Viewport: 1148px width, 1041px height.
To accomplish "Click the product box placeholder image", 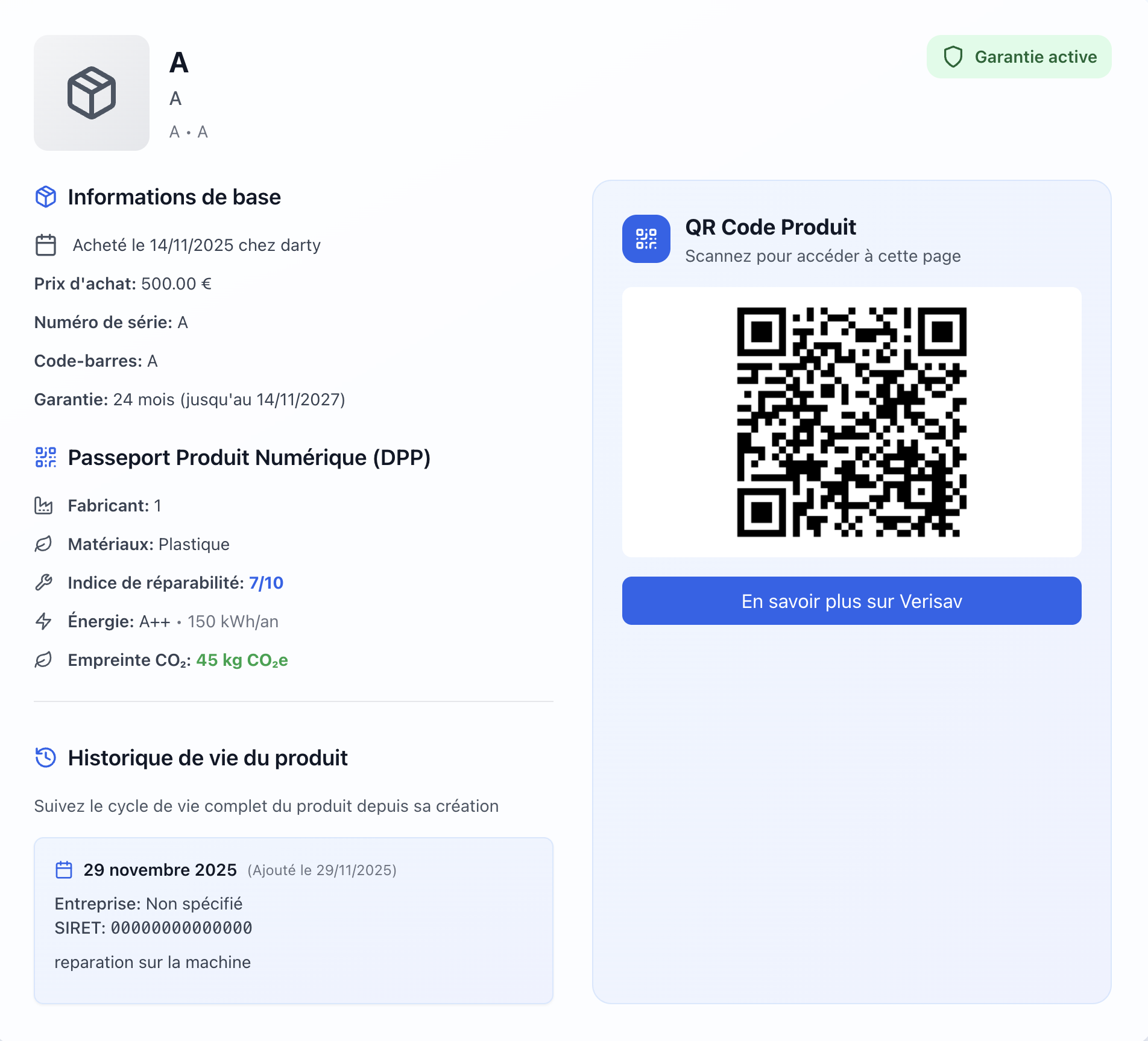I will point(92,93).
